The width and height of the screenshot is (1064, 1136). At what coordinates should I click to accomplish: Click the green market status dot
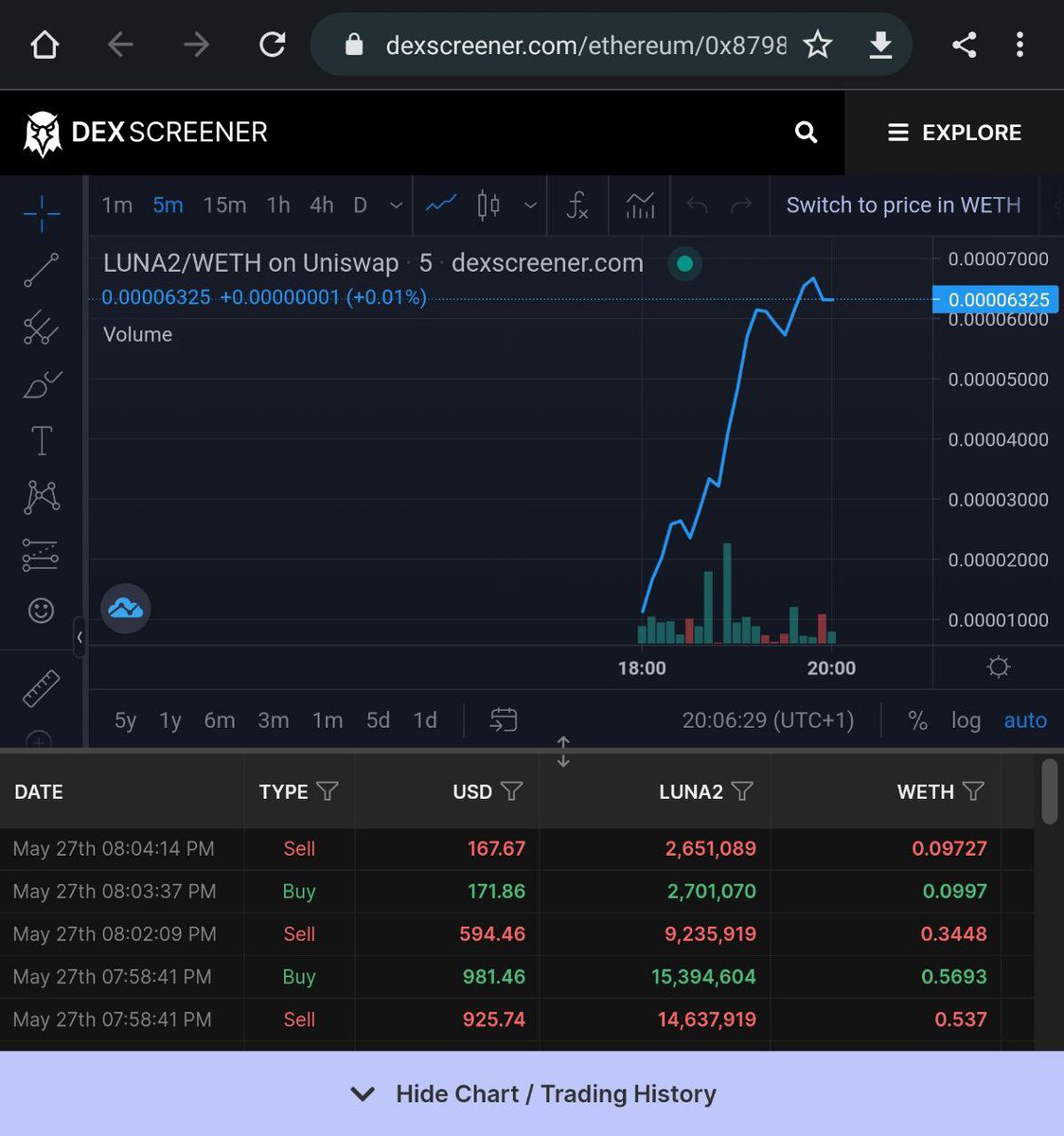(x=684, y=264)
